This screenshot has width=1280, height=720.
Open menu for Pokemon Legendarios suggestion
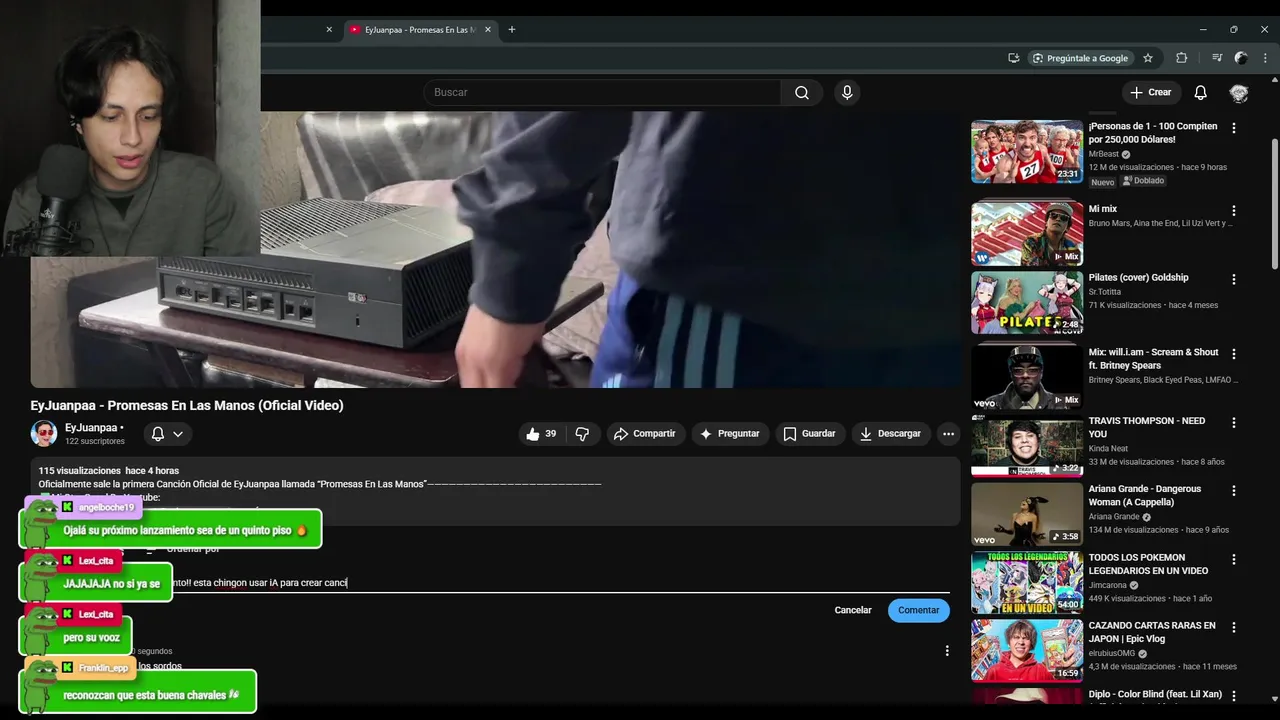[1233, 560]
